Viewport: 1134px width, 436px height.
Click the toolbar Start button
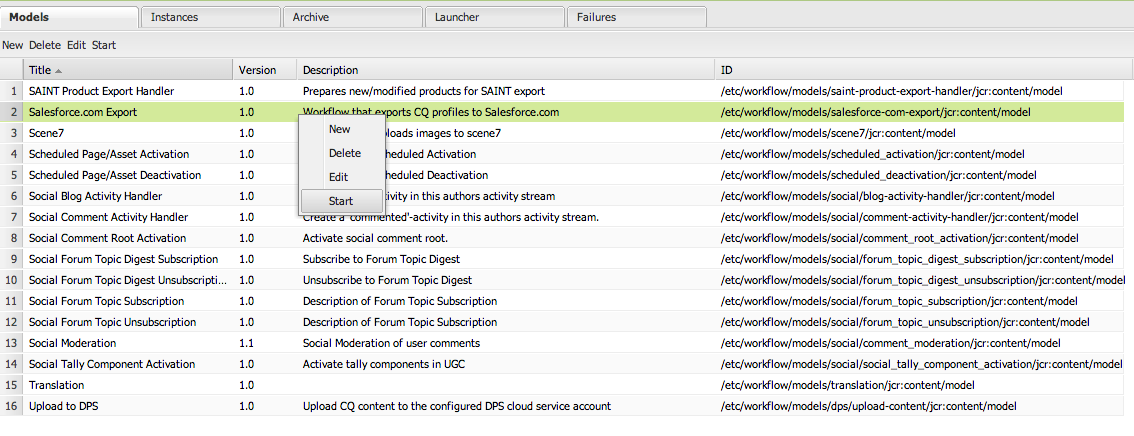[x=104, y=45]
